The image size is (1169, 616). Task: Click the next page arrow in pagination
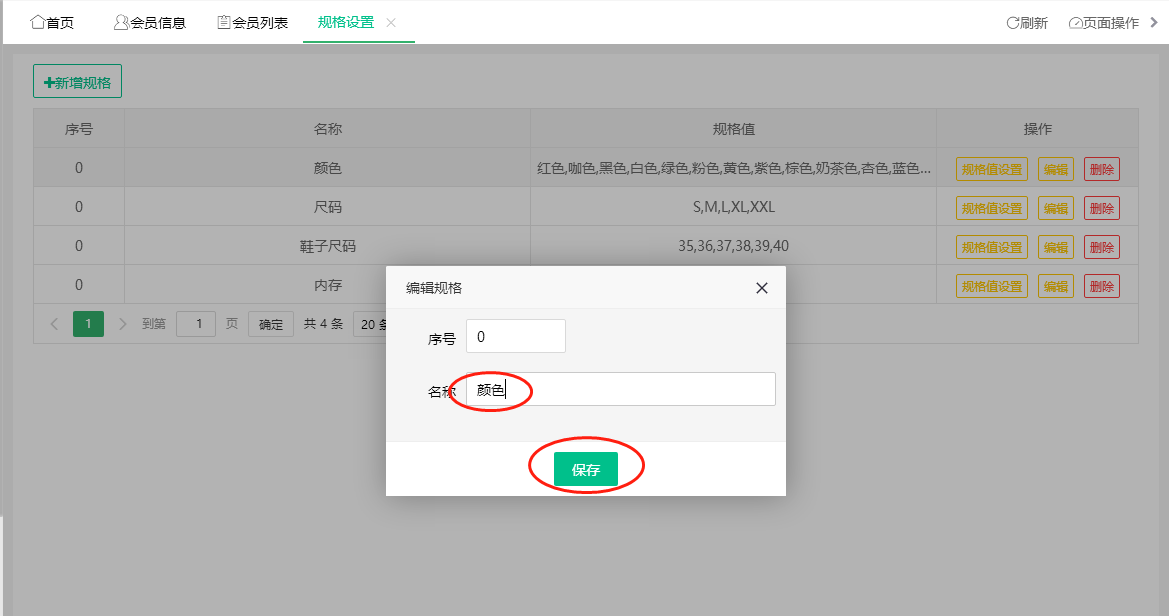pyautogui.click(x=122, y=324)
